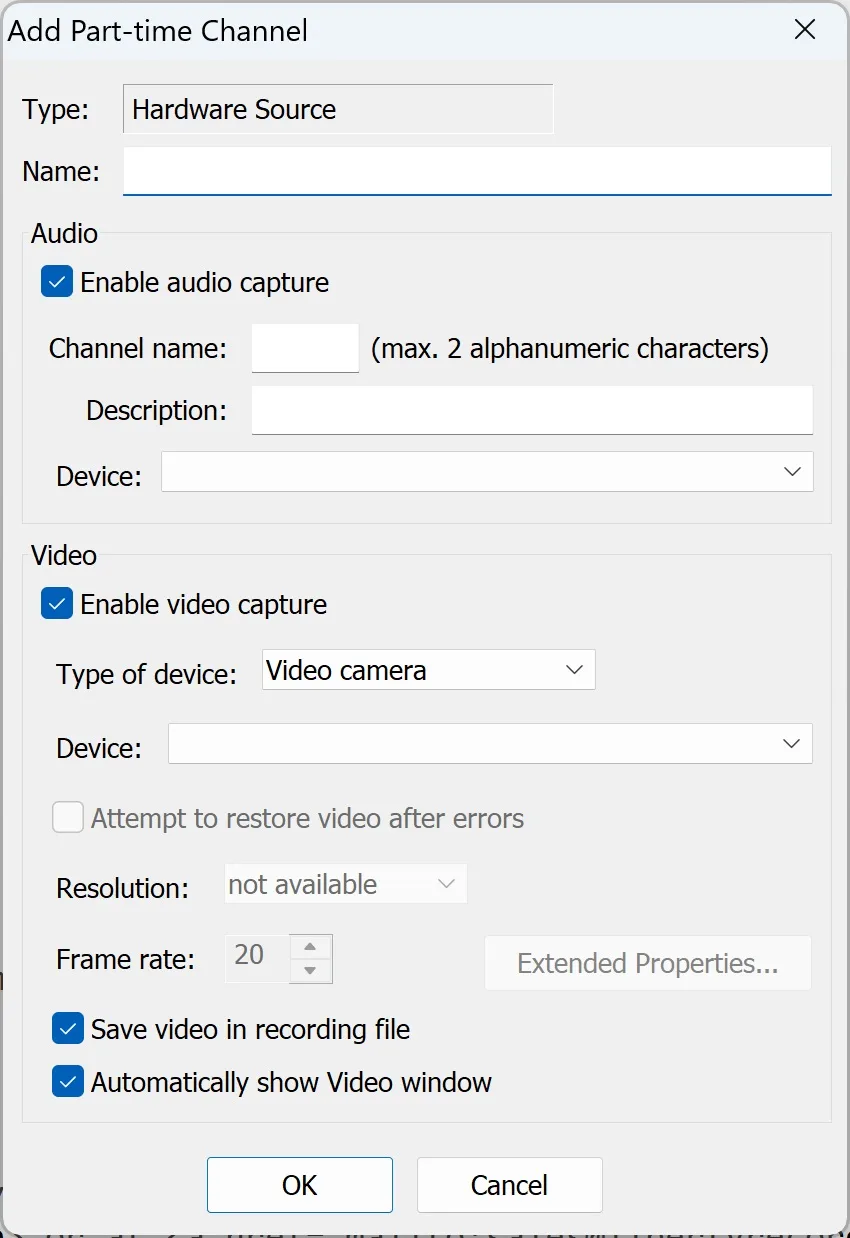Close the Add Part-time Channel dialog
The image size is (850, 1238).
click(x=804, y=30)
